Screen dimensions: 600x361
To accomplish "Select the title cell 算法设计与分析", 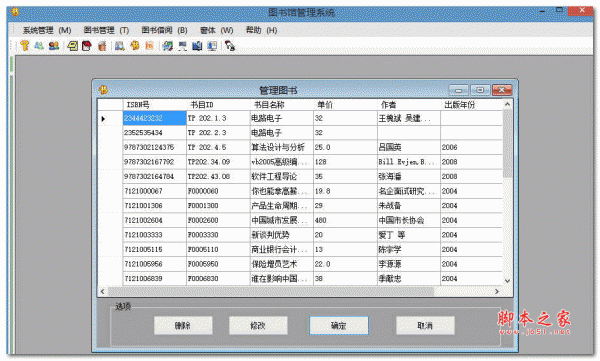I will (282, 147).
